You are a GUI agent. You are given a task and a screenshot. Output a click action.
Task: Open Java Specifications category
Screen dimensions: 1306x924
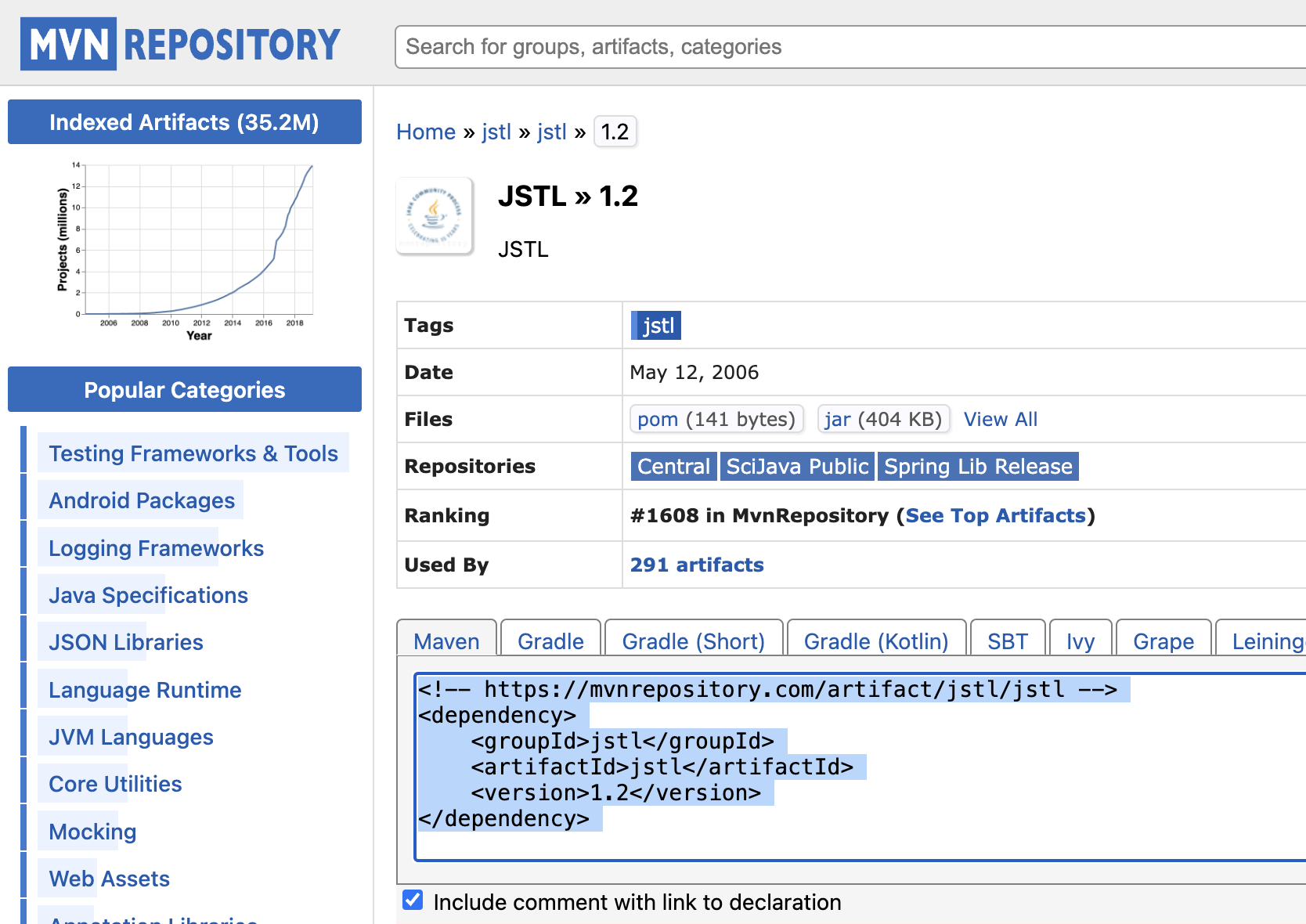[x=148, y=595]
